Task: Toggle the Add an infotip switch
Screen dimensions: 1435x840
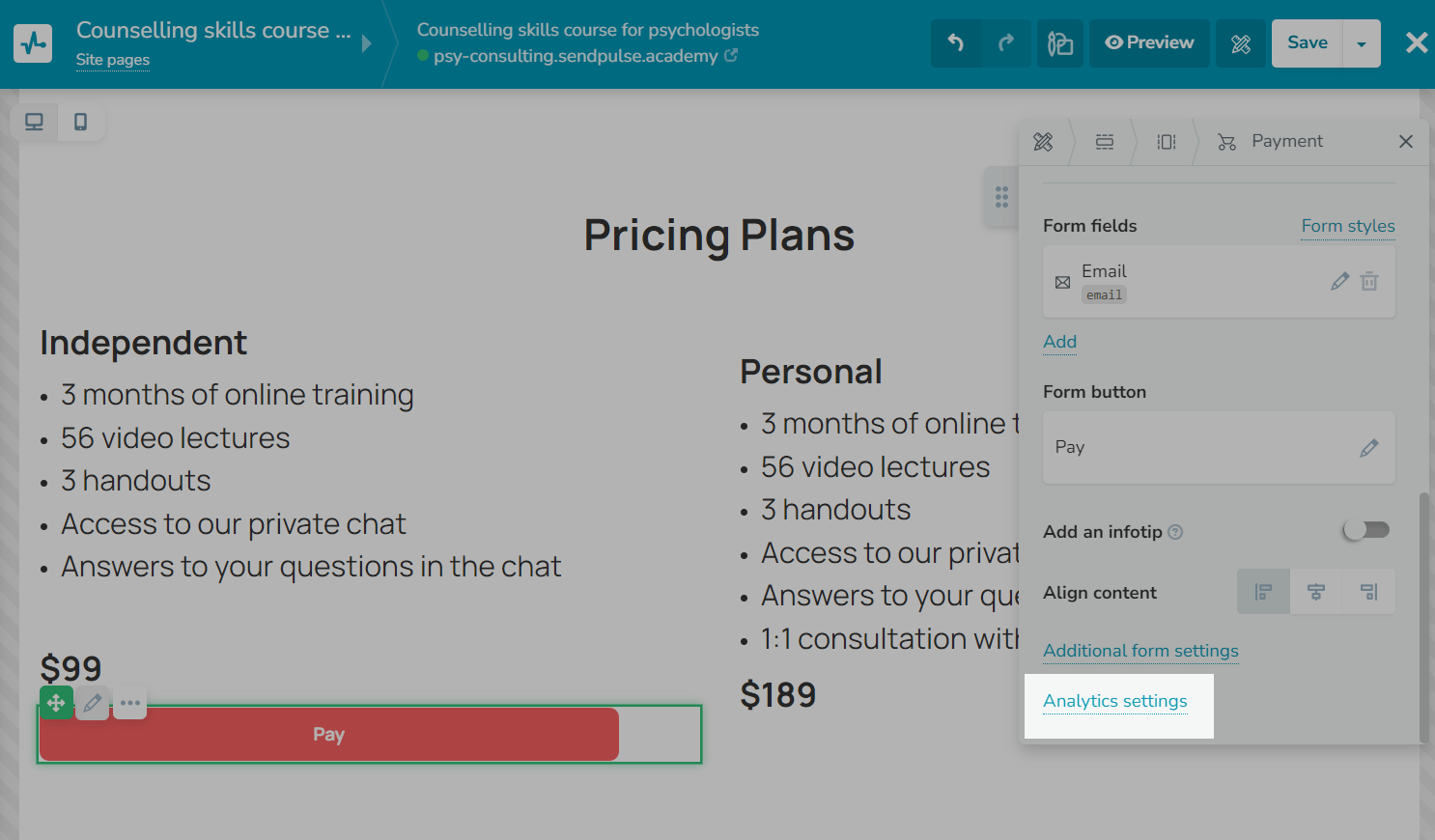Action: click(x=1365, y=530)
